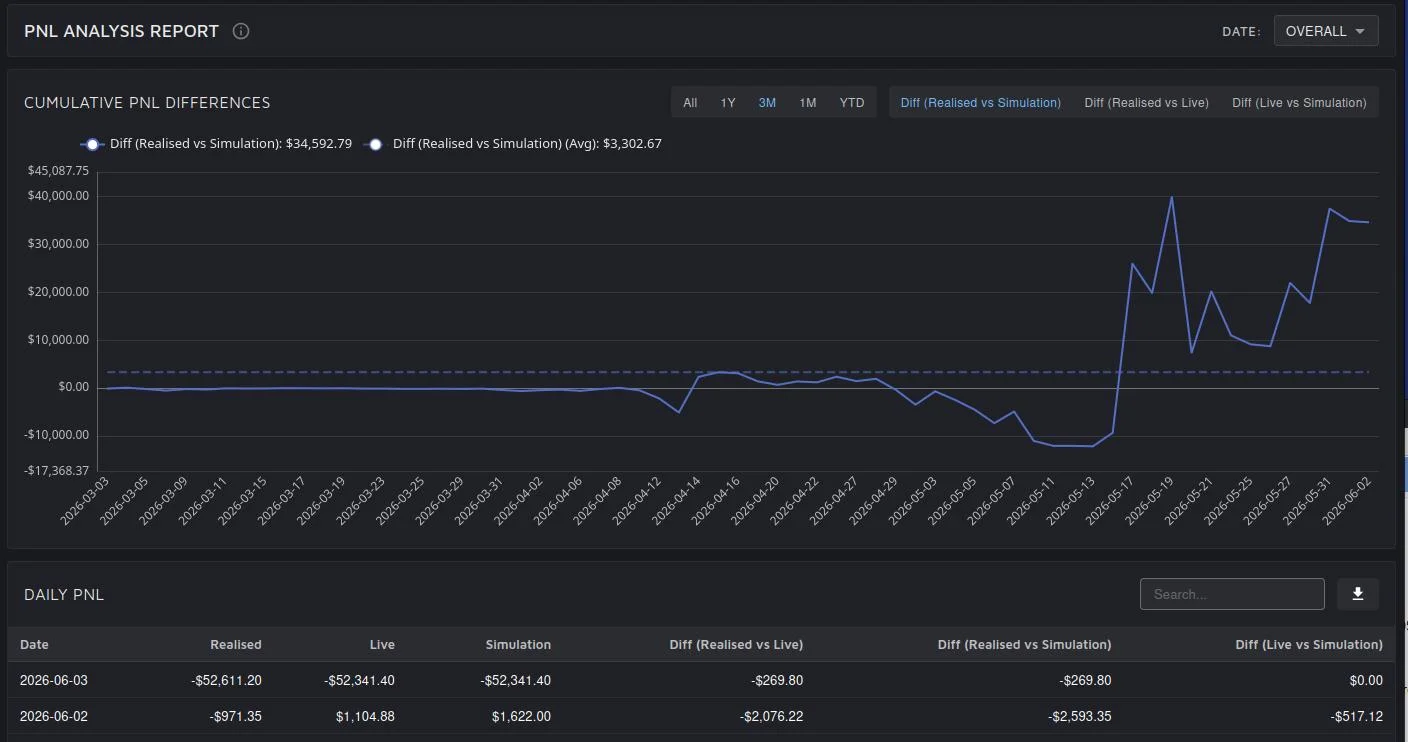
Task: Select the 2026-06-03 date cell
Action: click(x=54, y=681)
